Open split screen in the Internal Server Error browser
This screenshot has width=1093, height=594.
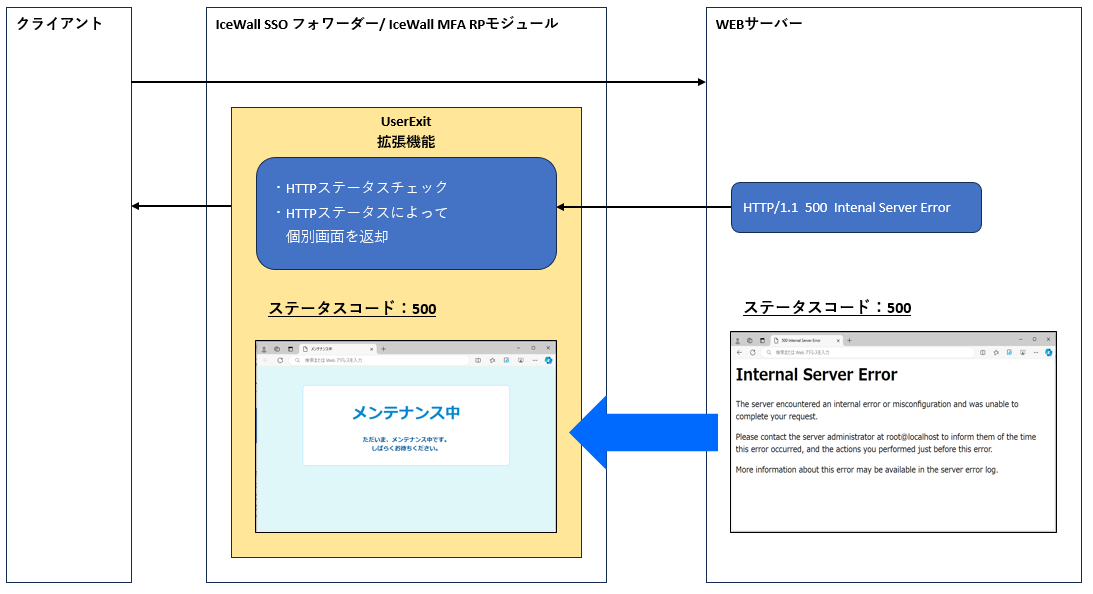[x=983, y=353]
